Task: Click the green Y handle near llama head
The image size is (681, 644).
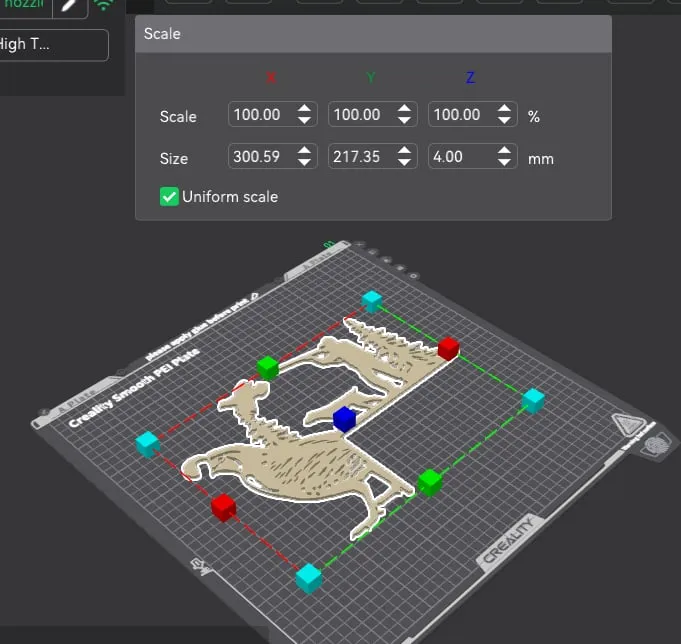Action: (x=268, y=368)
